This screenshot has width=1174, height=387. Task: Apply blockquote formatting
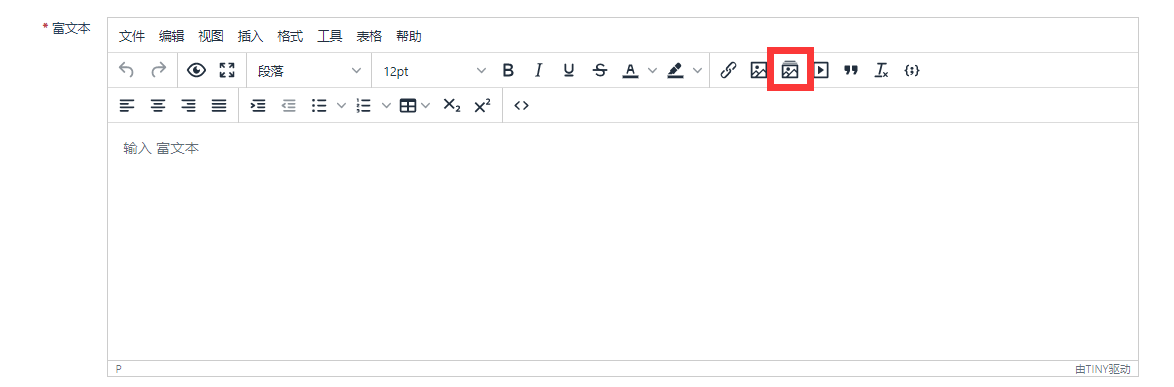point(851,70)
